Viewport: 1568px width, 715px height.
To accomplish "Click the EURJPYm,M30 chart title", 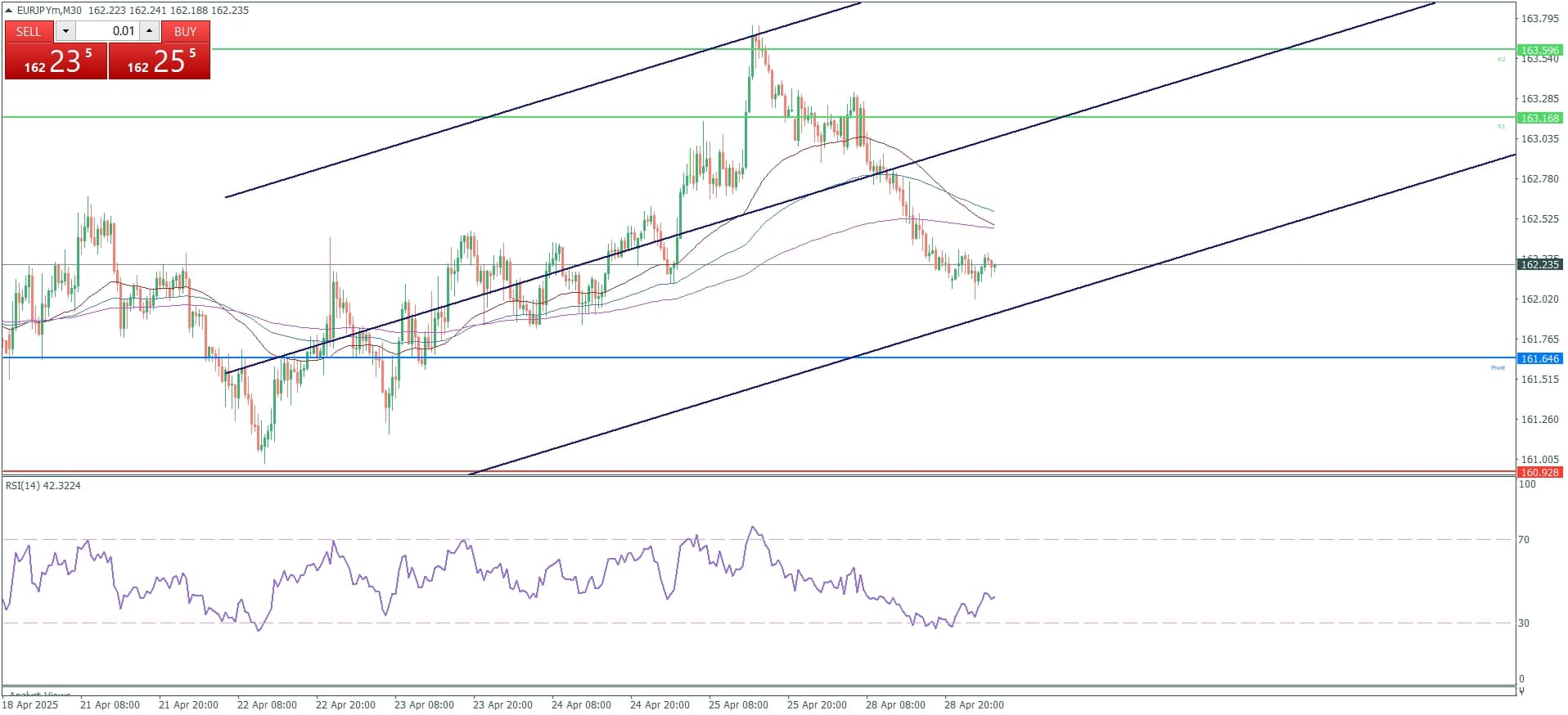I will [x=49, y=11].
